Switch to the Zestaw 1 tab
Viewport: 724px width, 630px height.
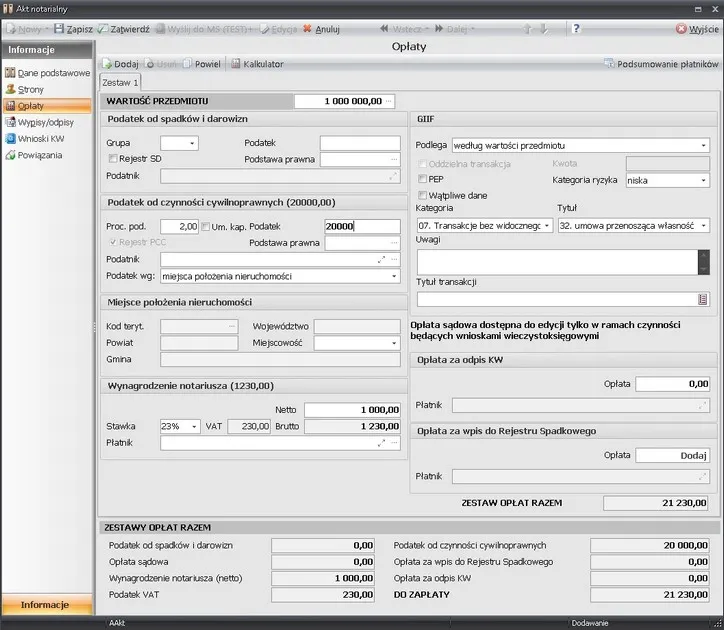pyautogui.click(x=121, y=82)
